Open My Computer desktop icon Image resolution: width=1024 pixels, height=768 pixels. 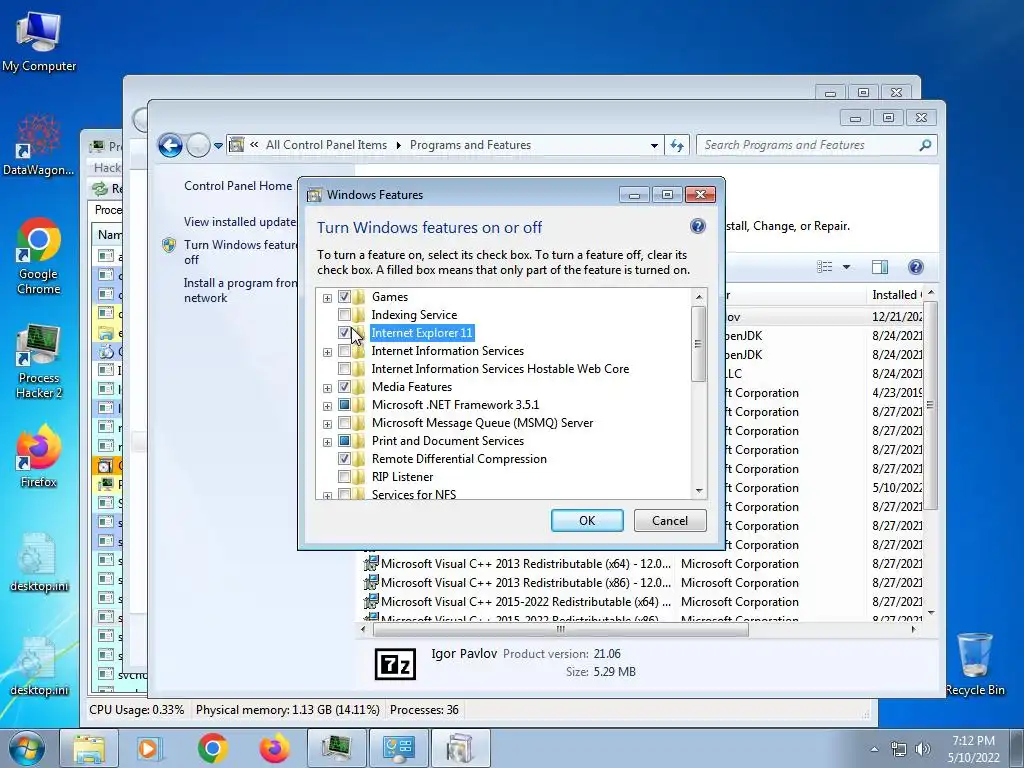(x=39, y=41)
